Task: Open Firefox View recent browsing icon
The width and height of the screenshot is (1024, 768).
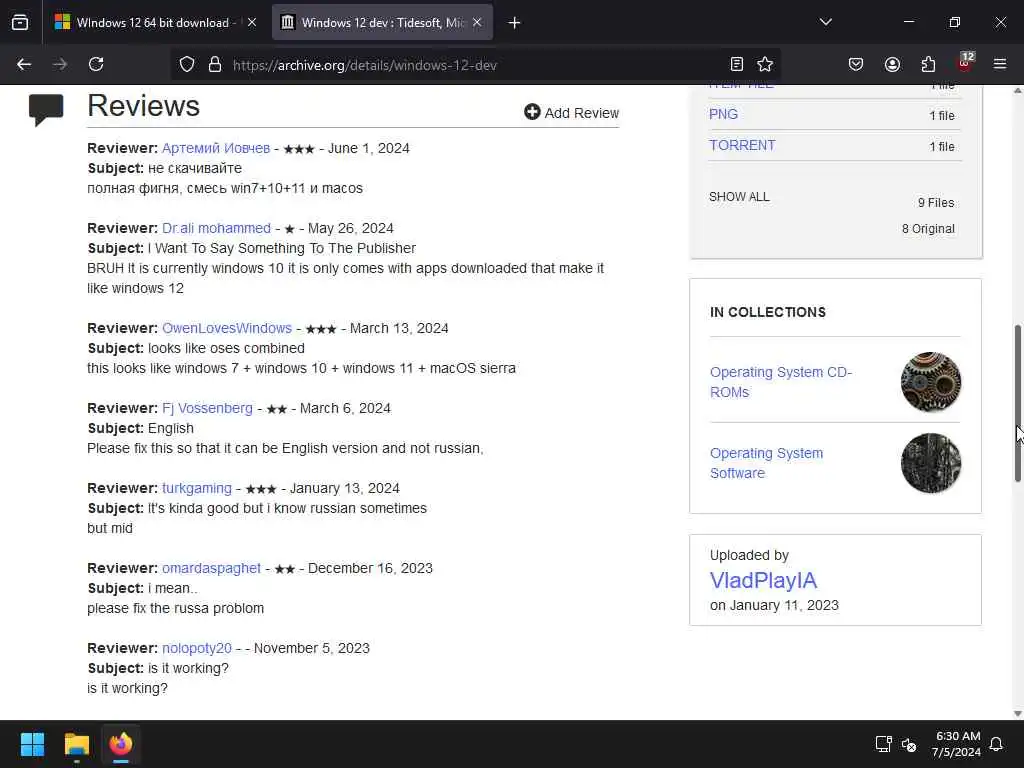Action: pyautogui.click(x=20, y=22)
